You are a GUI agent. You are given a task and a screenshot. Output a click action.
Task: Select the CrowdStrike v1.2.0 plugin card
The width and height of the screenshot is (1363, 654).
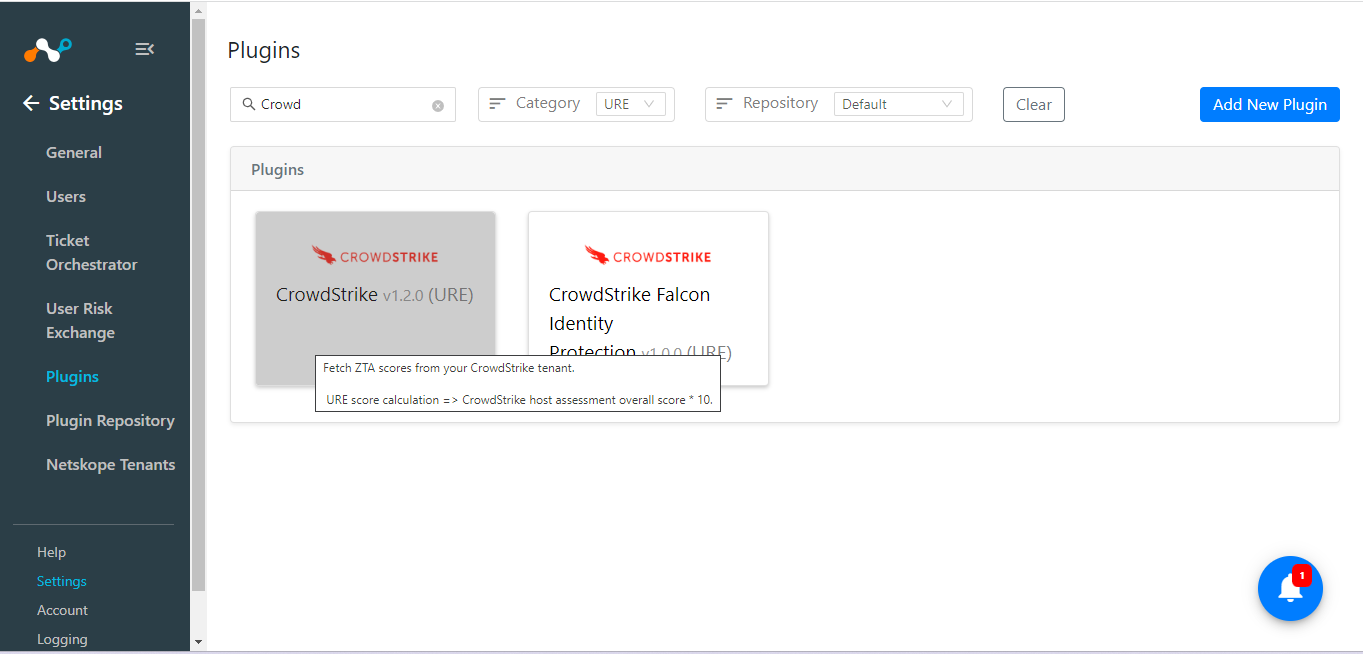point(375,298)
